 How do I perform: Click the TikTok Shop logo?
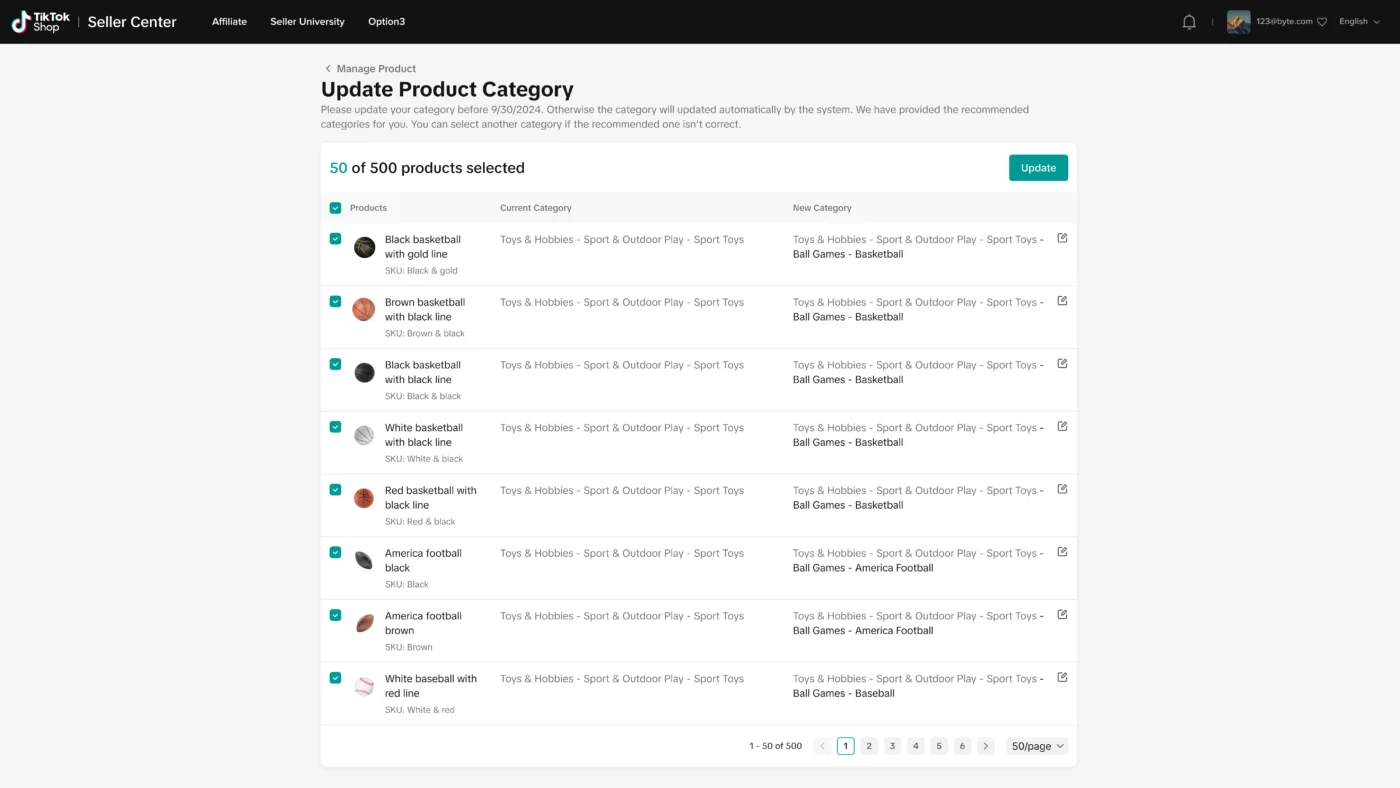[40, 22]
